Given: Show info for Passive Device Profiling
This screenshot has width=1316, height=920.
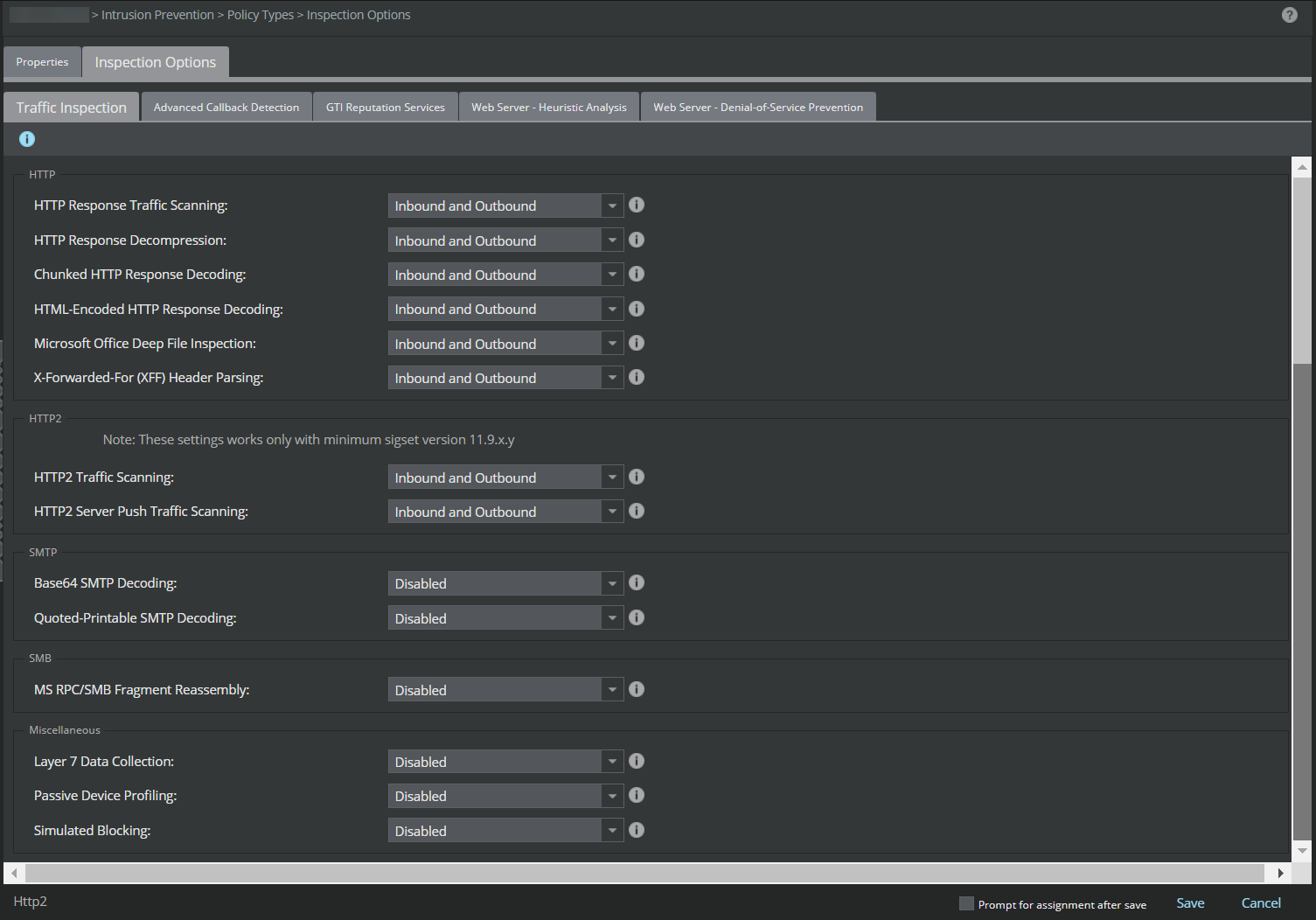Looking at the screenshot, I should click(637, 795).
